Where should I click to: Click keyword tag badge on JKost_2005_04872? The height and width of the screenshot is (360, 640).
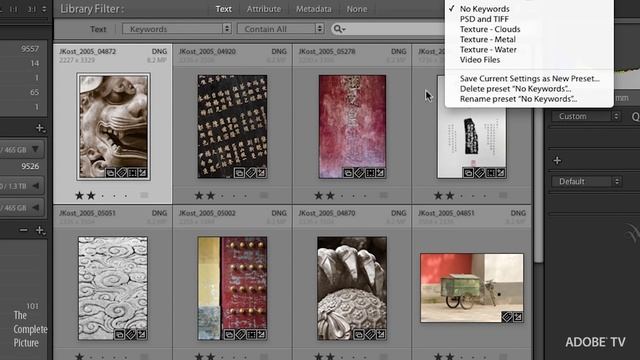coord(122,173)
